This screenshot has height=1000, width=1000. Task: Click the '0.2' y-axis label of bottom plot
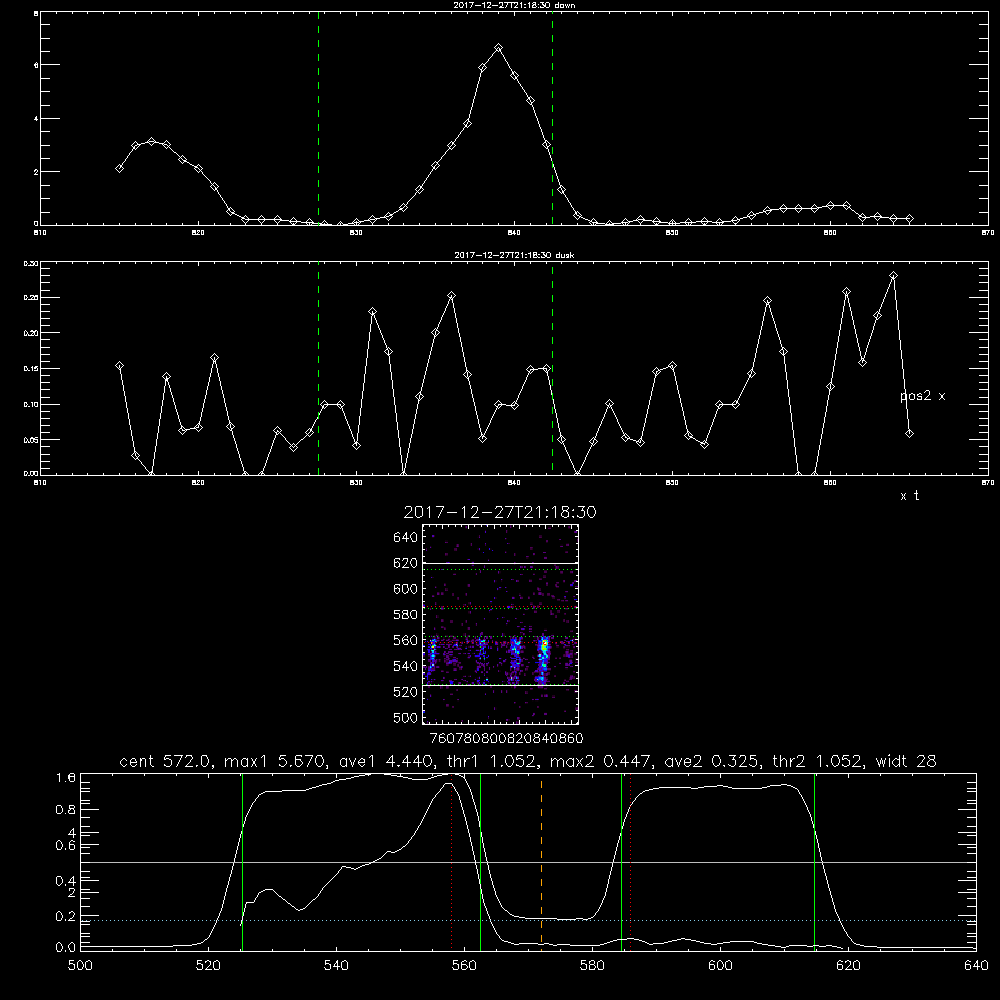click(66, 916)
